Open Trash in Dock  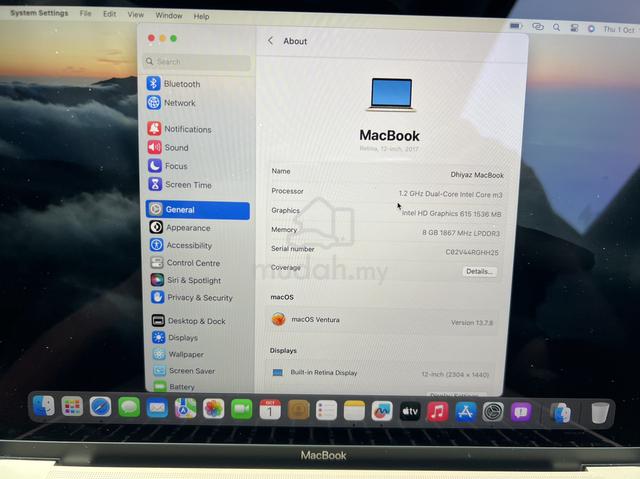point(600,413)
